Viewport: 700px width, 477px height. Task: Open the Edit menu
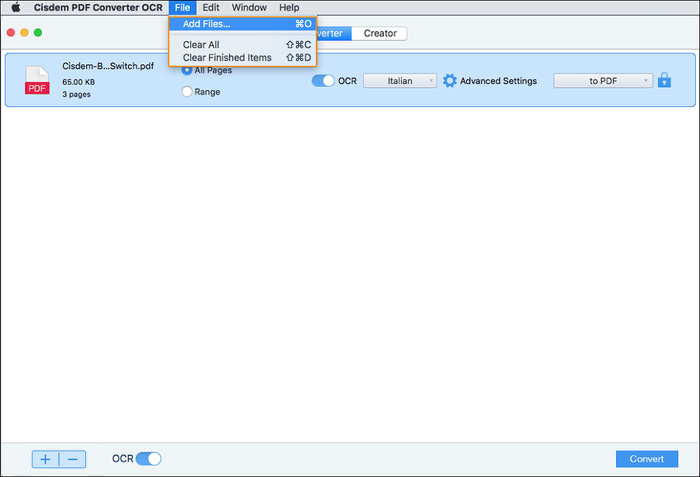point(211,7)
